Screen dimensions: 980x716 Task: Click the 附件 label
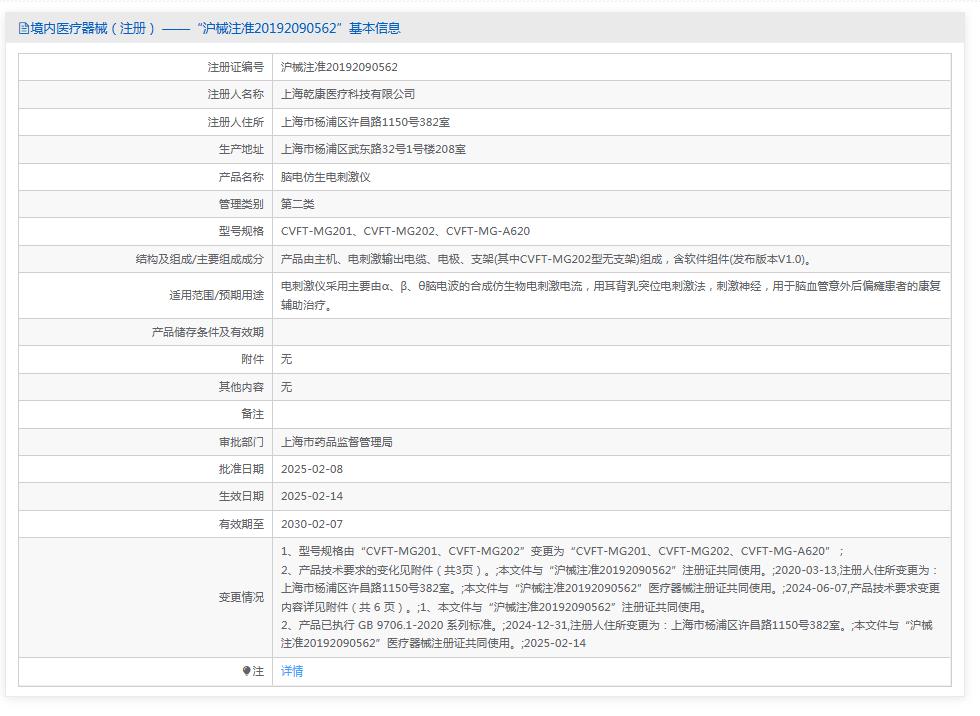pos(252,359)
